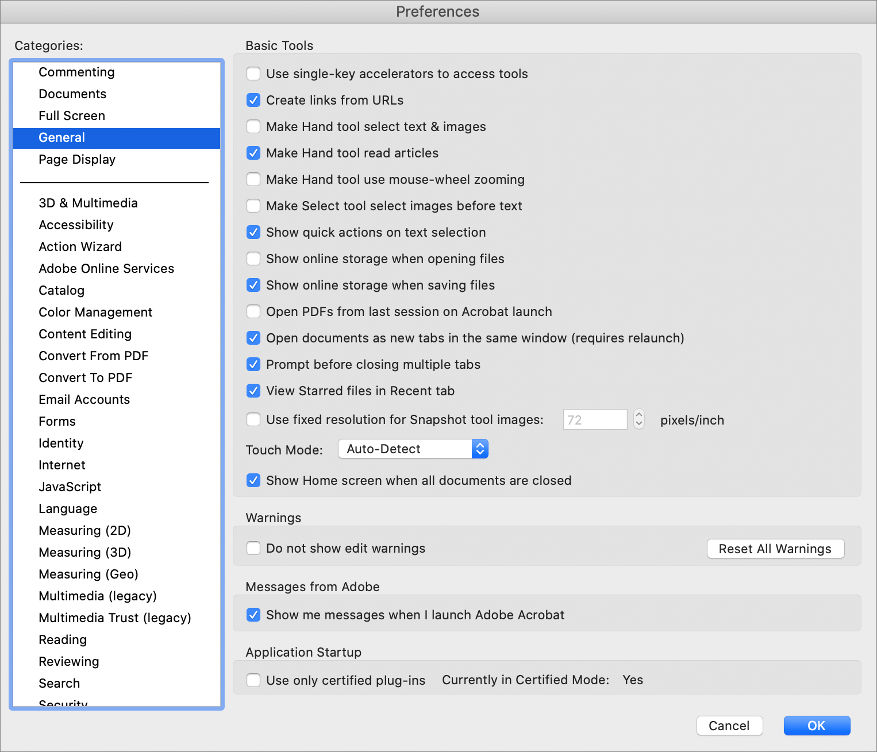
Task: Select the Full Screen category
Action: (x=71, y=115)
